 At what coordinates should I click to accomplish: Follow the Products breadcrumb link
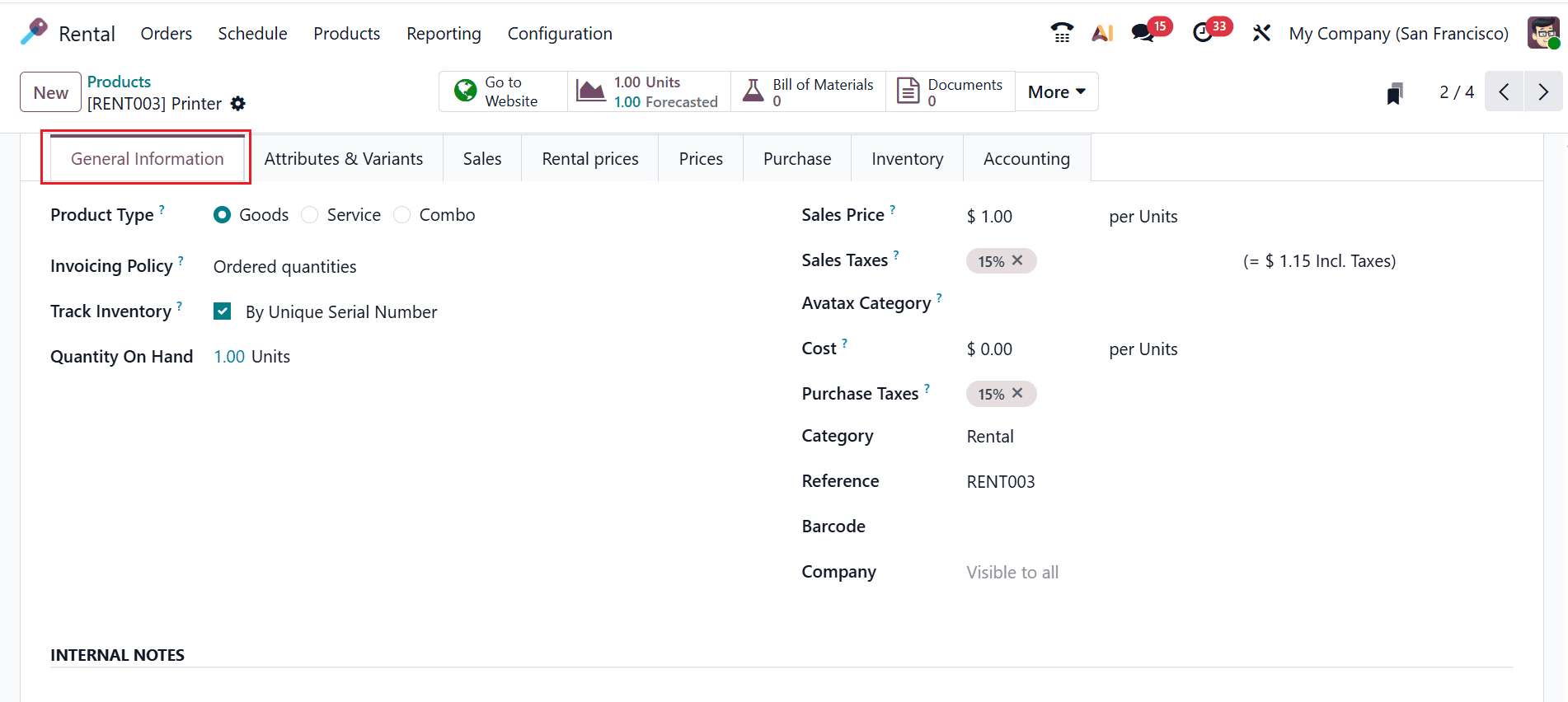pos(119,82)
